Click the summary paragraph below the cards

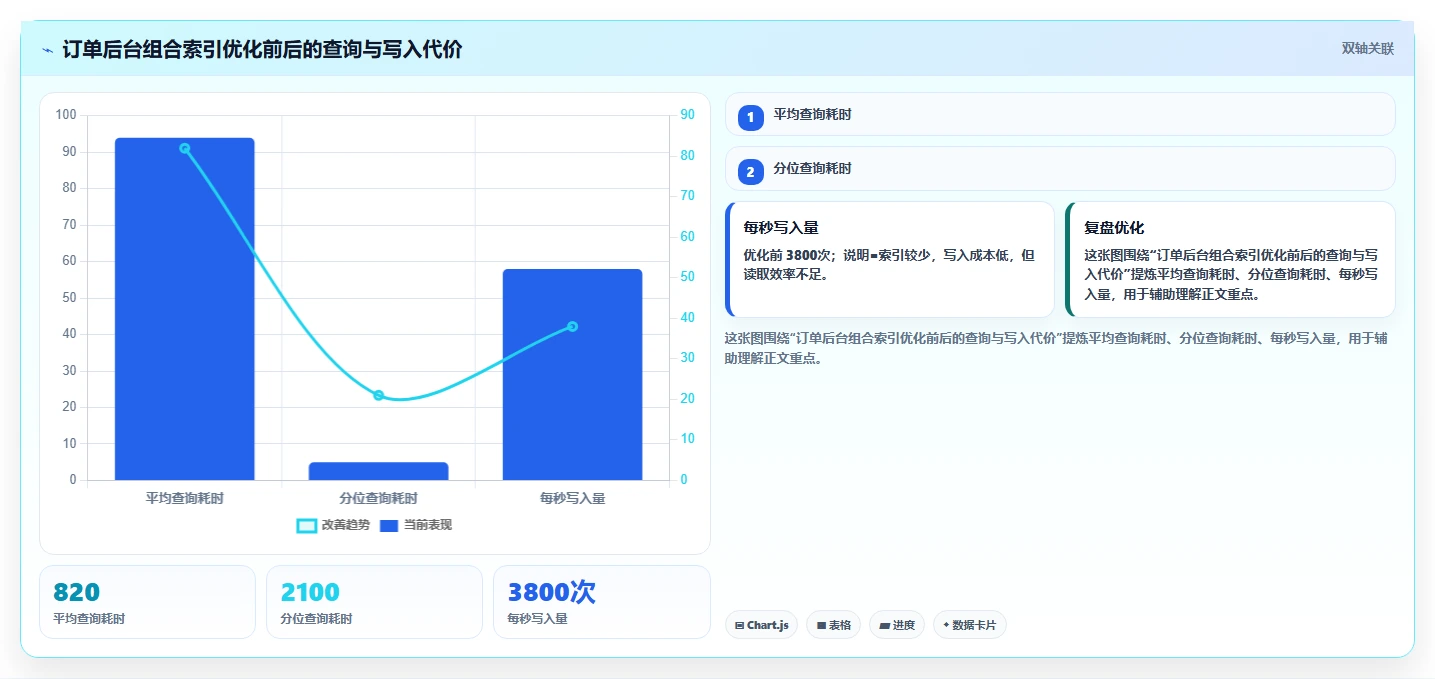[x=1056, y=348]
